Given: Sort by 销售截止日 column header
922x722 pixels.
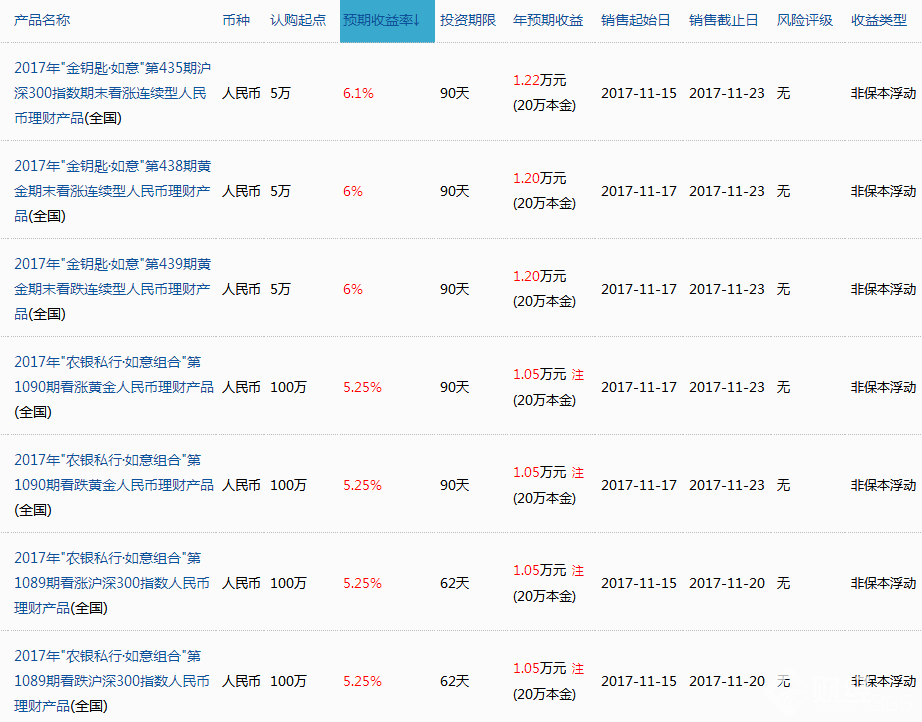Looking at the screenshot, I should (x=720, y=19).
